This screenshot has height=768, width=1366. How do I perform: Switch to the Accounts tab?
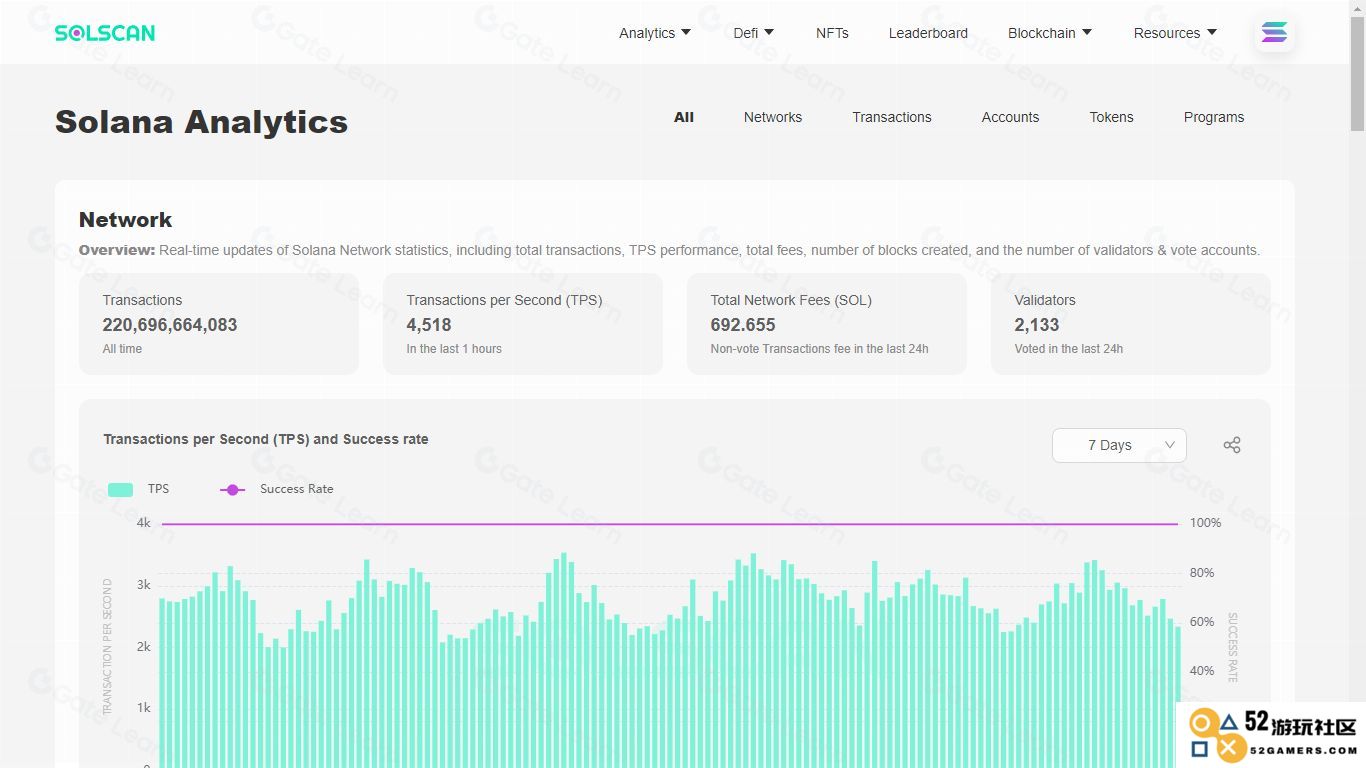[1010, 117]
